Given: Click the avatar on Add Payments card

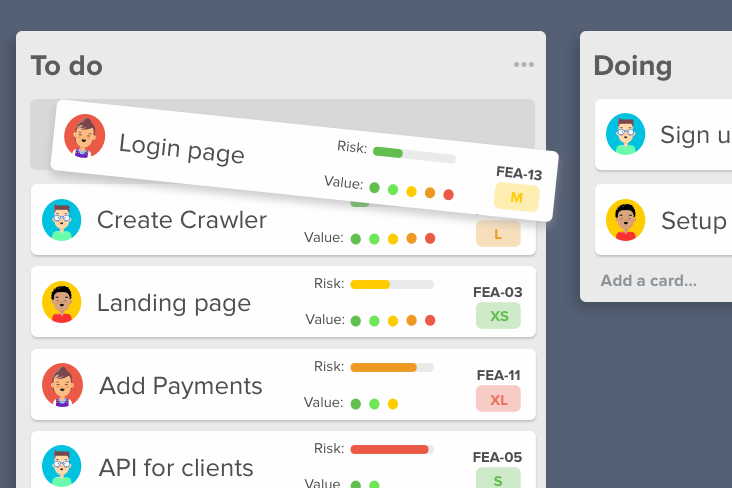Looking at the screenshot, I should coord(62,385).
